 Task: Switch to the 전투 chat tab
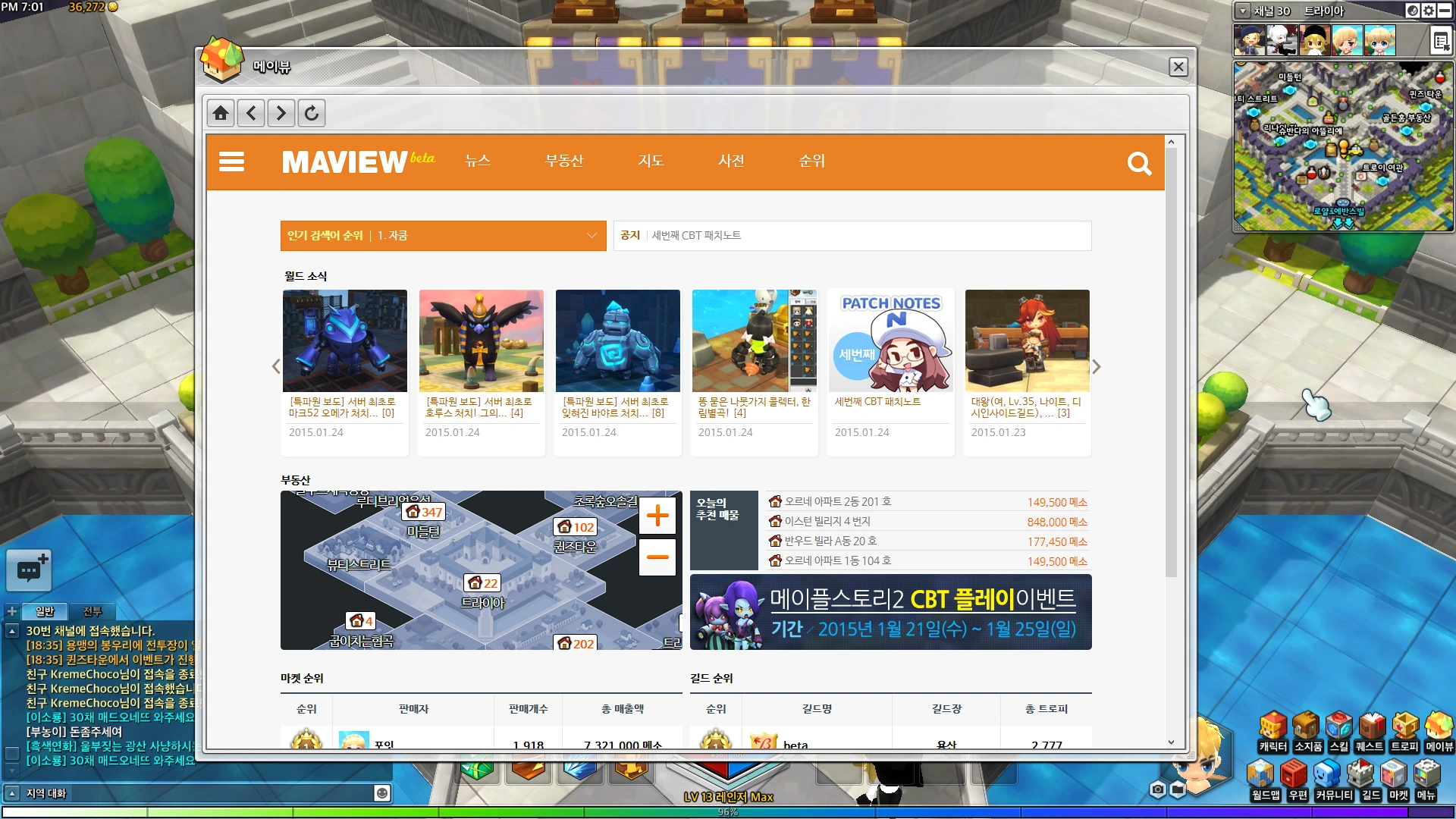click(93, 611)
